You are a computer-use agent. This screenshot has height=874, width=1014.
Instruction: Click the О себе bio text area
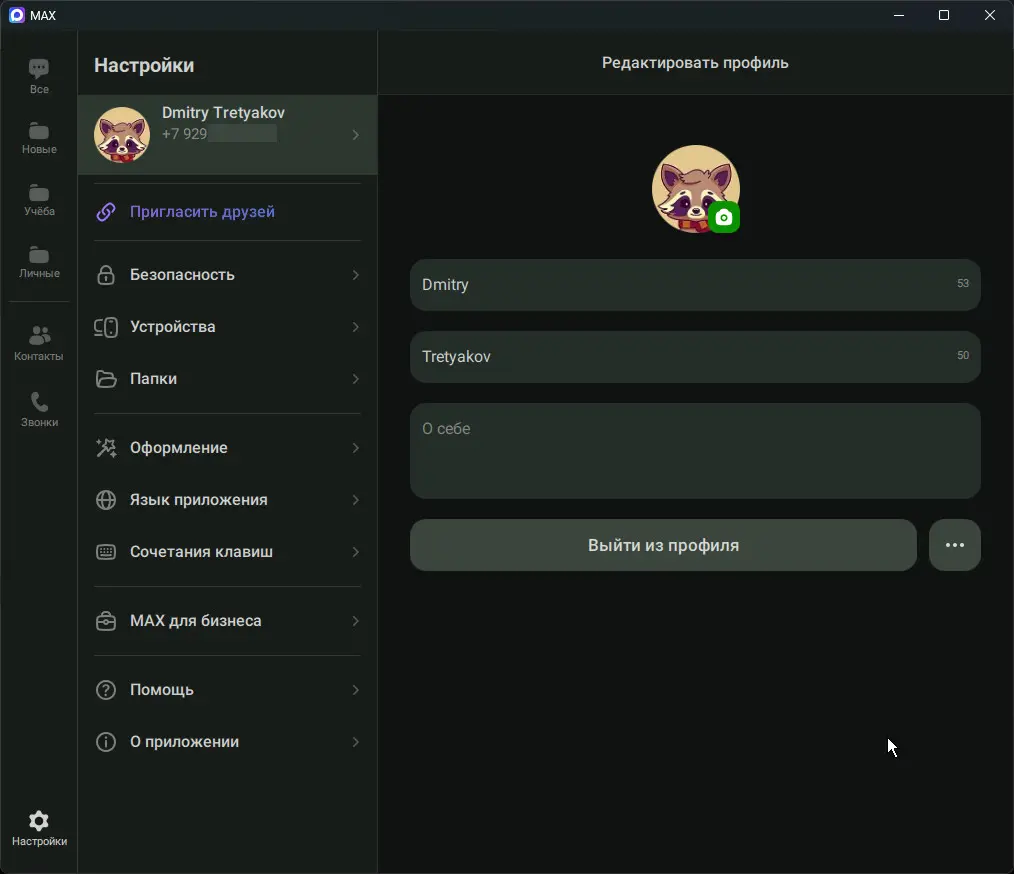click(x=694, y=450)
